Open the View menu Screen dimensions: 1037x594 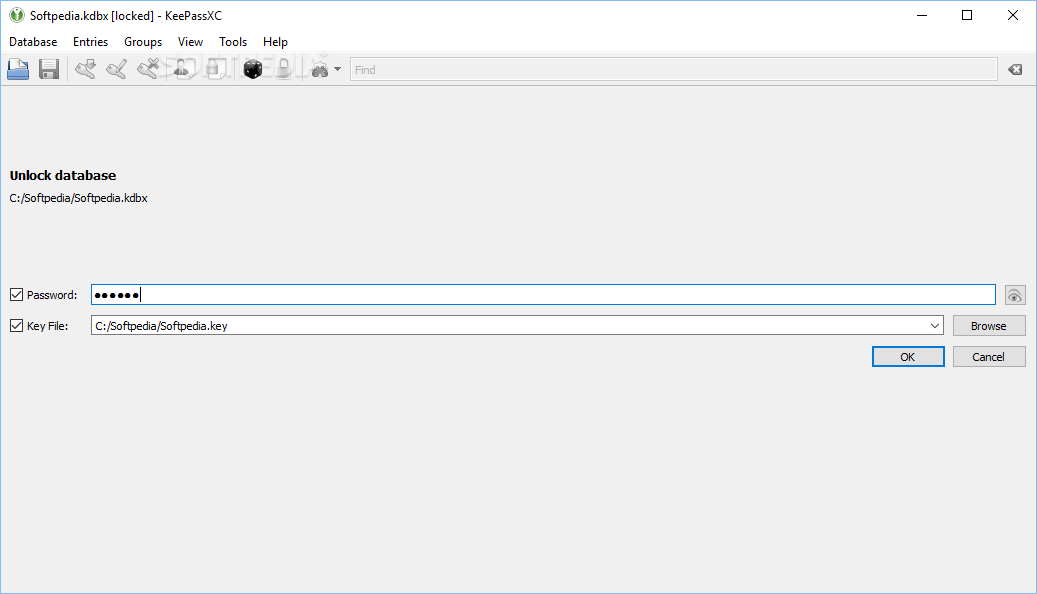tap(190, 42)
